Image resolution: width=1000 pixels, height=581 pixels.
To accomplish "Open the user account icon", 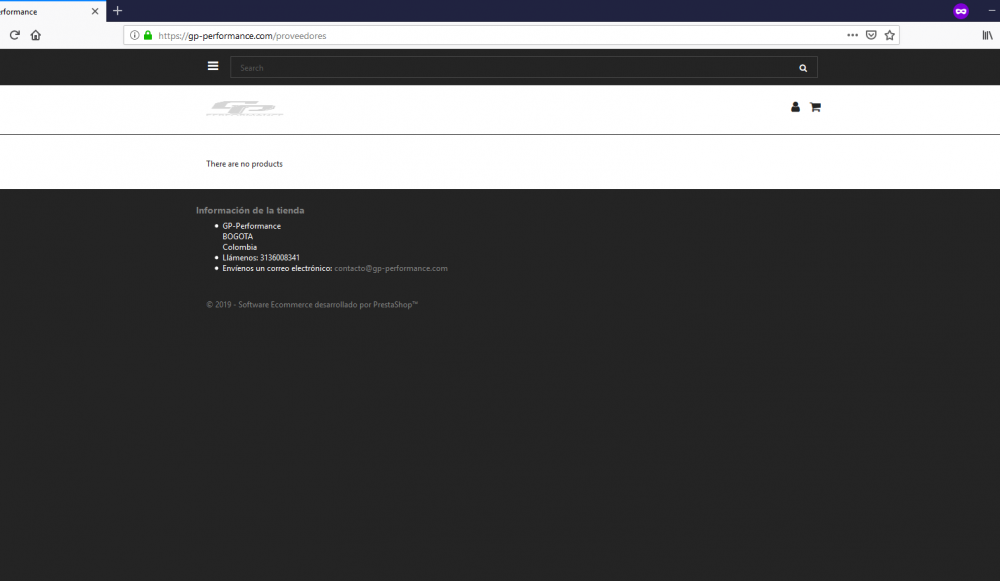I will pos(795,107).
